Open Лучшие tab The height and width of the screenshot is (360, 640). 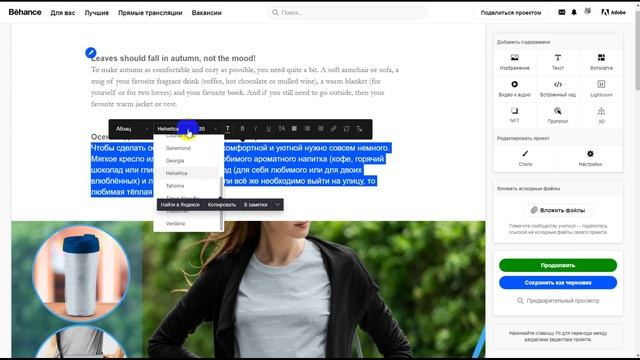[x=97, y=13]
